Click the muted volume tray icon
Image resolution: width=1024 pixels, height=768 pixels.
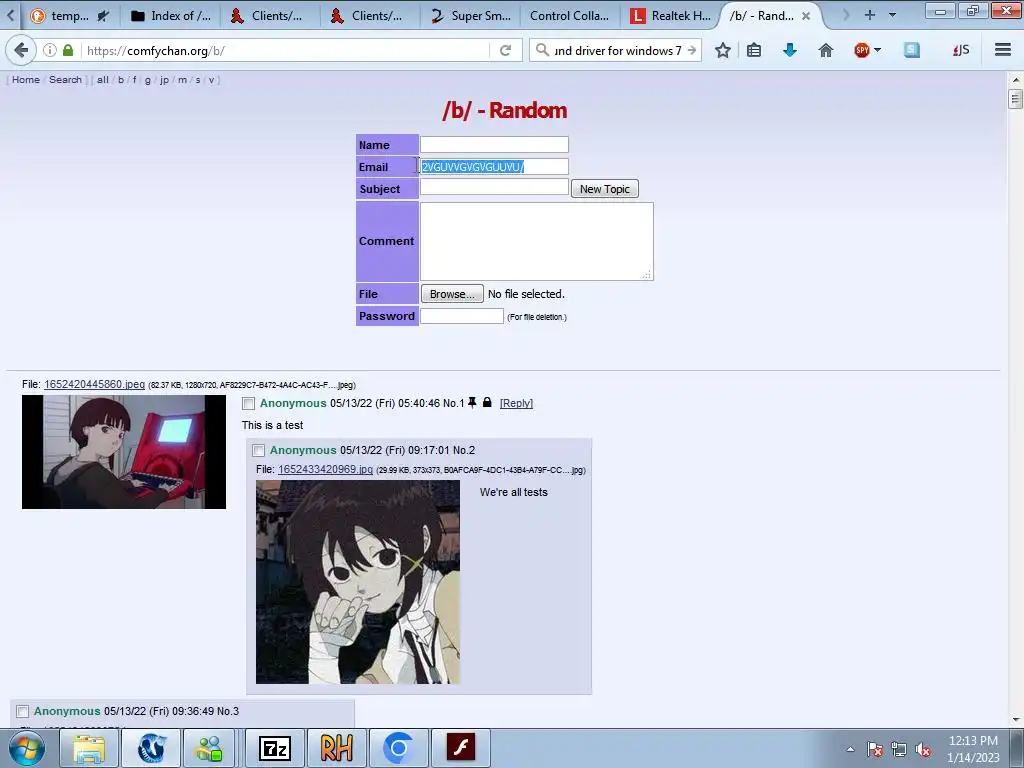point(923,750)
